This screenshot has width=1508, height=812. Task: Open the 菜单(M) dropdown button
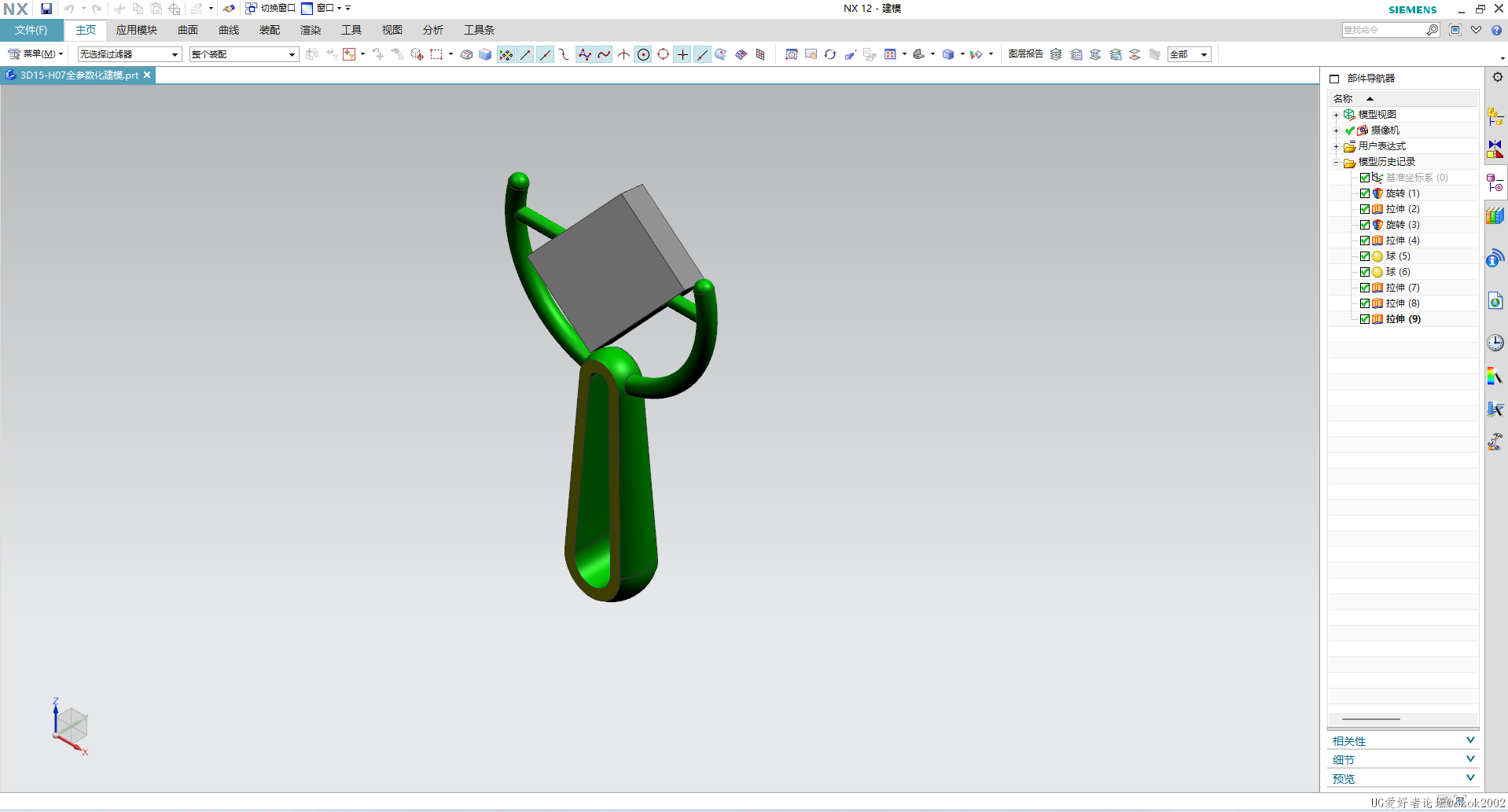pos(35,54)
